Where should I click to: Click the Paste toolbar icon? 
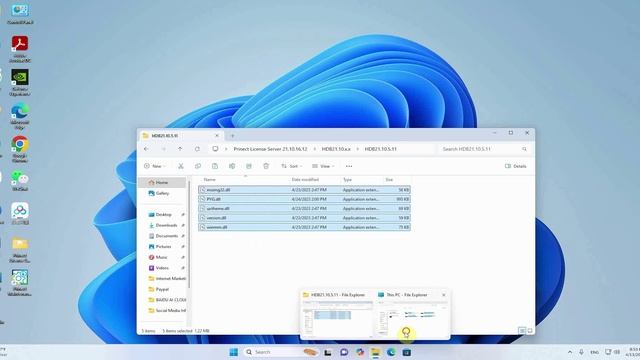(215, 166)
